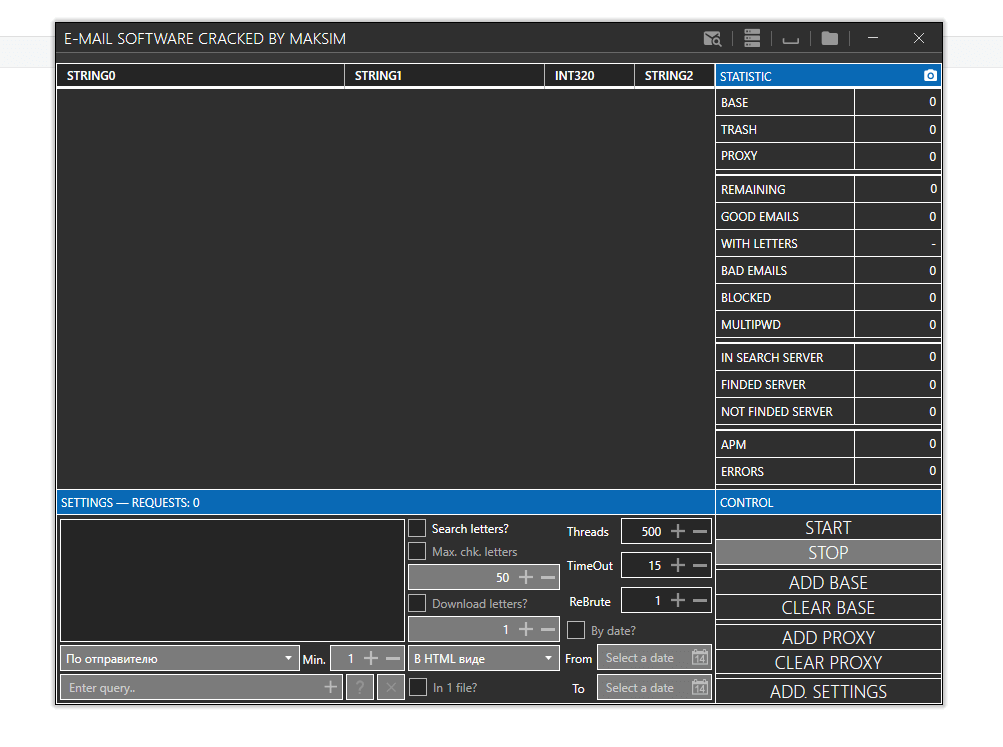Click the plus icon in query field

tap(331, 687)
